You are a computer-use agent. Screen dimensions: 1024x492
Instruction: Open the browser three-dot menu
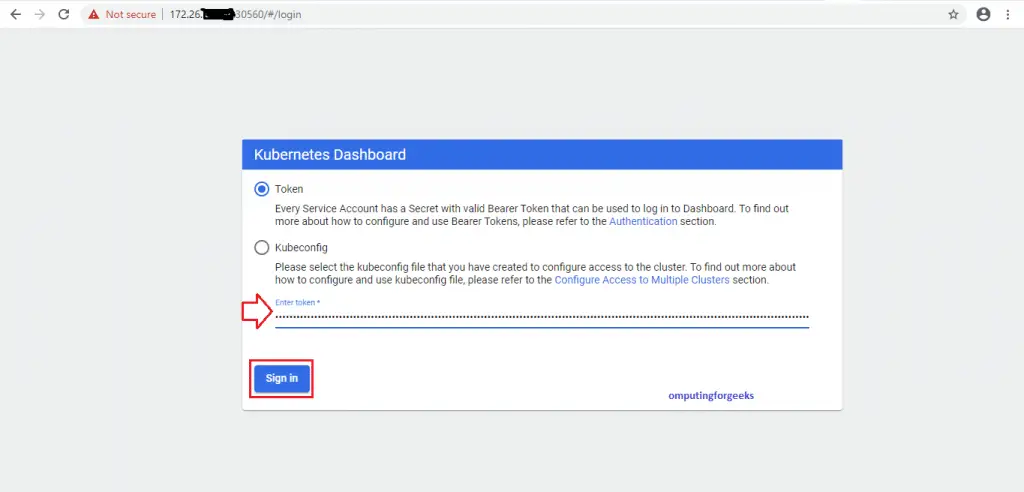coord(1008,14)
